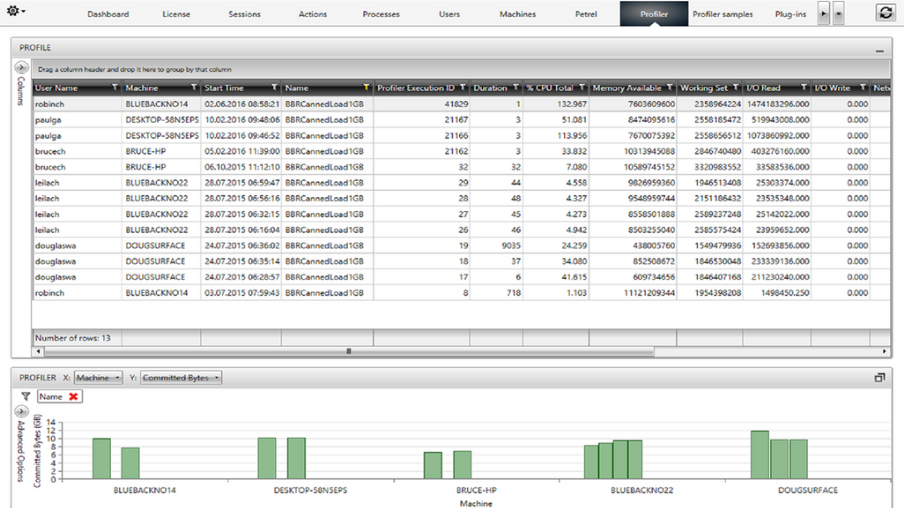This screenshot has height=508, width=904.
Task: Expand the Columns side panel arrow
Action: click(x=22, y=68)
